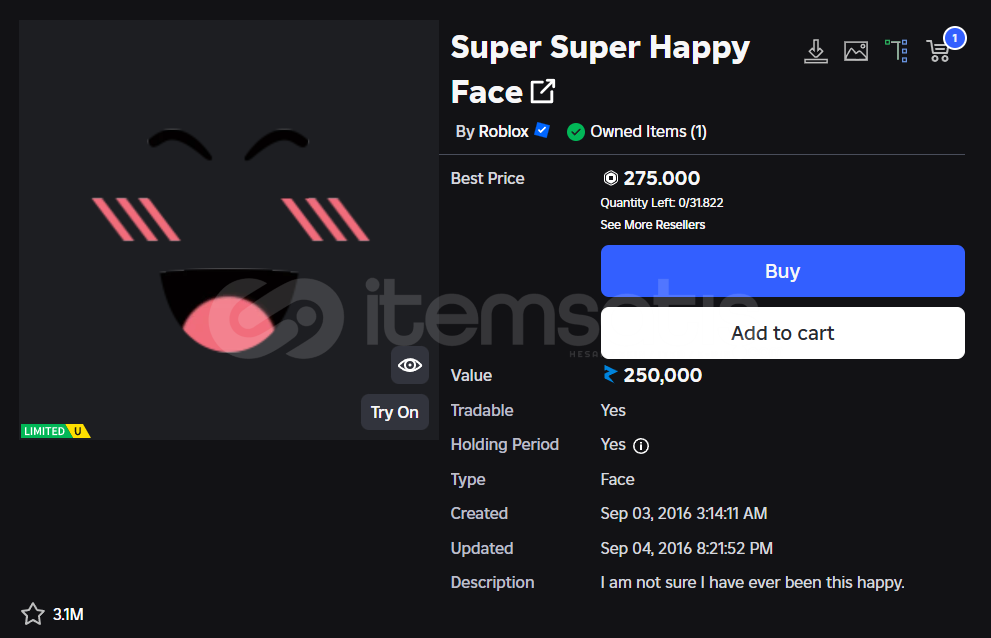Add item to cart
991x638 pixels.
782,333
